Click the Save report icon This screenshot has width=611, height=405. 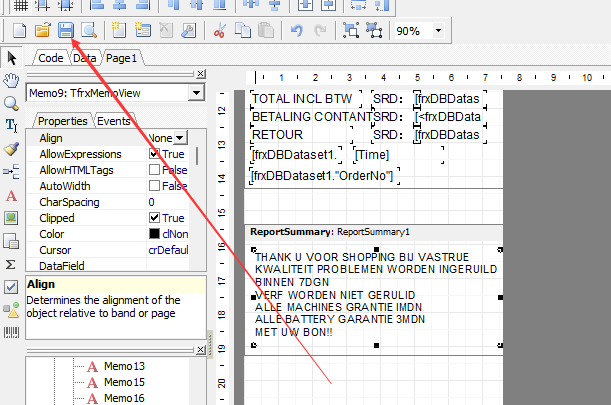click(65, 31)
